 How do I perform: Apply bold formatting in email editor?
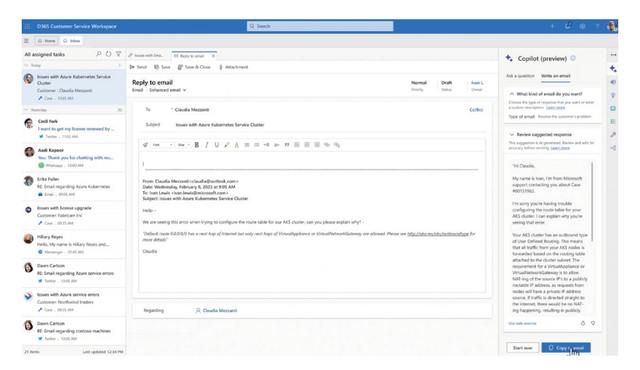click(197, 145)
